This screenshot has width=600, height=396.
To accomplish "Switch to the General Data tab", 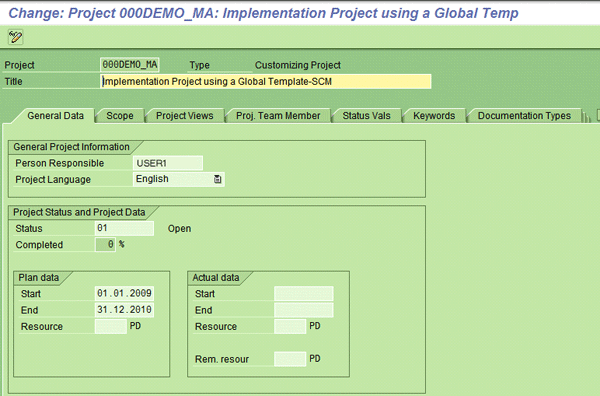I will [x=55, y=116].
